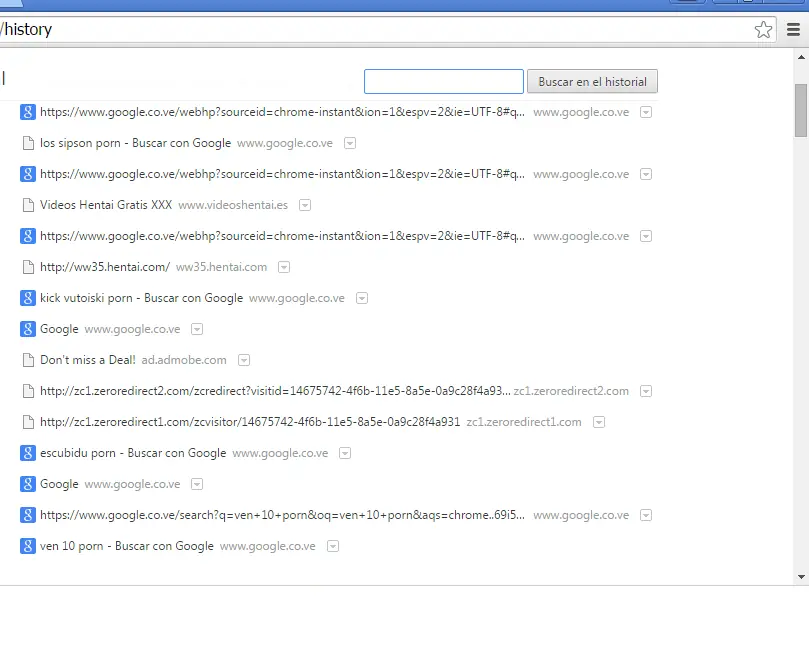Open dropdown for 'Google' entry below 'escubidu'

tap(197, 484)
